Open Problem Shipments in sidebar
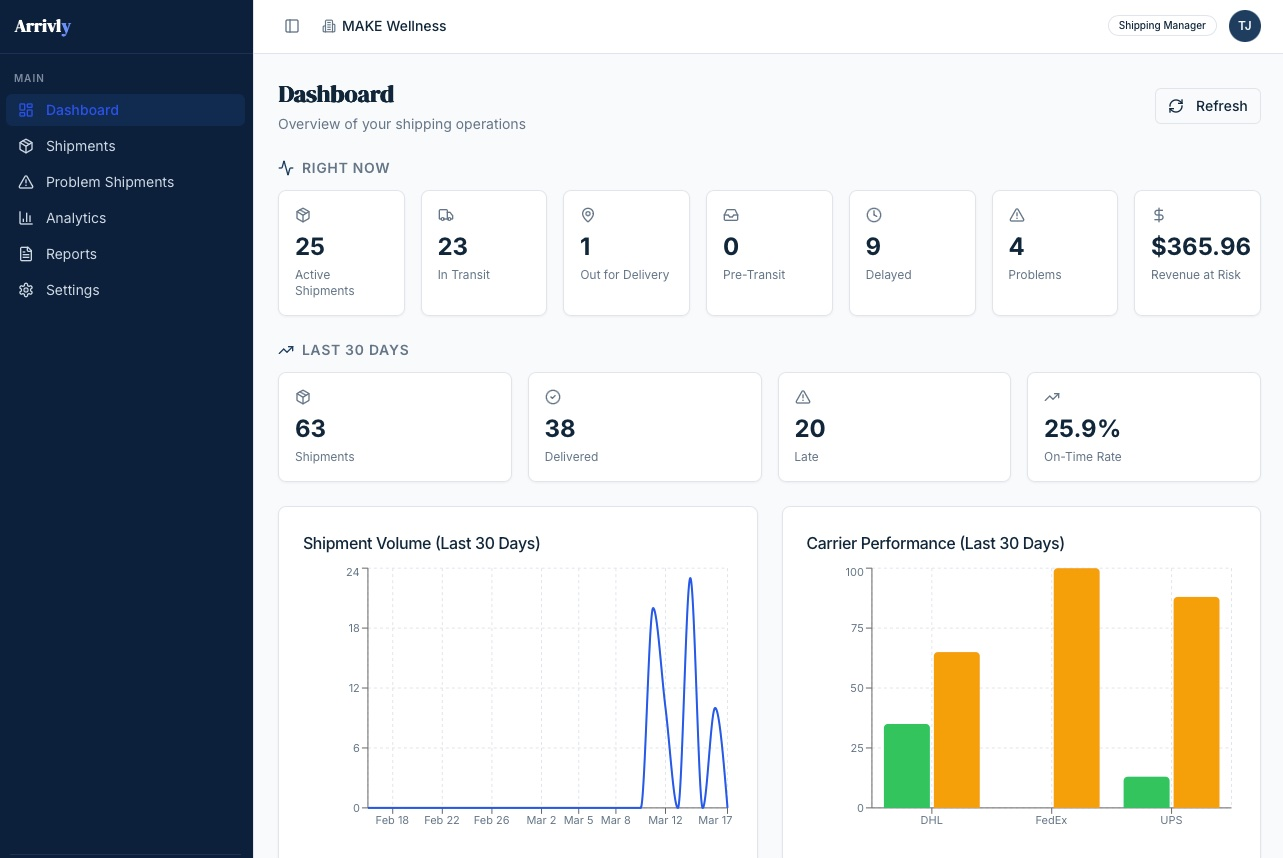This screenshot has height=858, width=1283. (x=125, y=182)
